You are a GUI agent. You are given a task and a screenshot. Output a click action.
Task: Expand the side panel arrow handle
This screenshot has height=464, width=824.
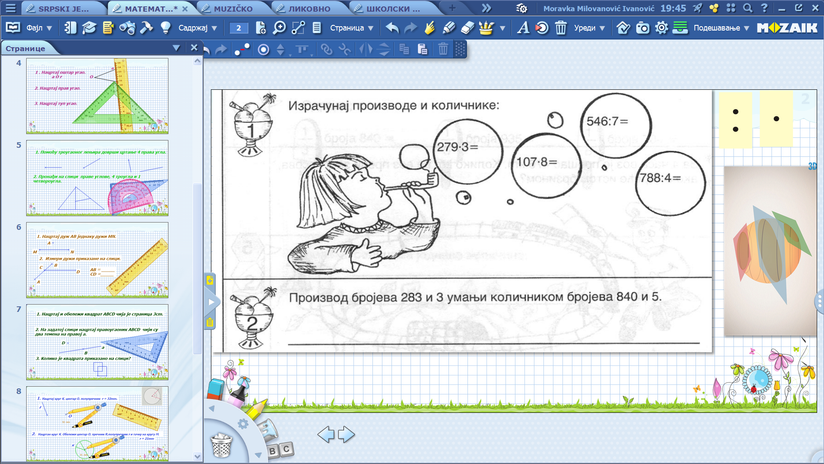[x=211, y=302]
